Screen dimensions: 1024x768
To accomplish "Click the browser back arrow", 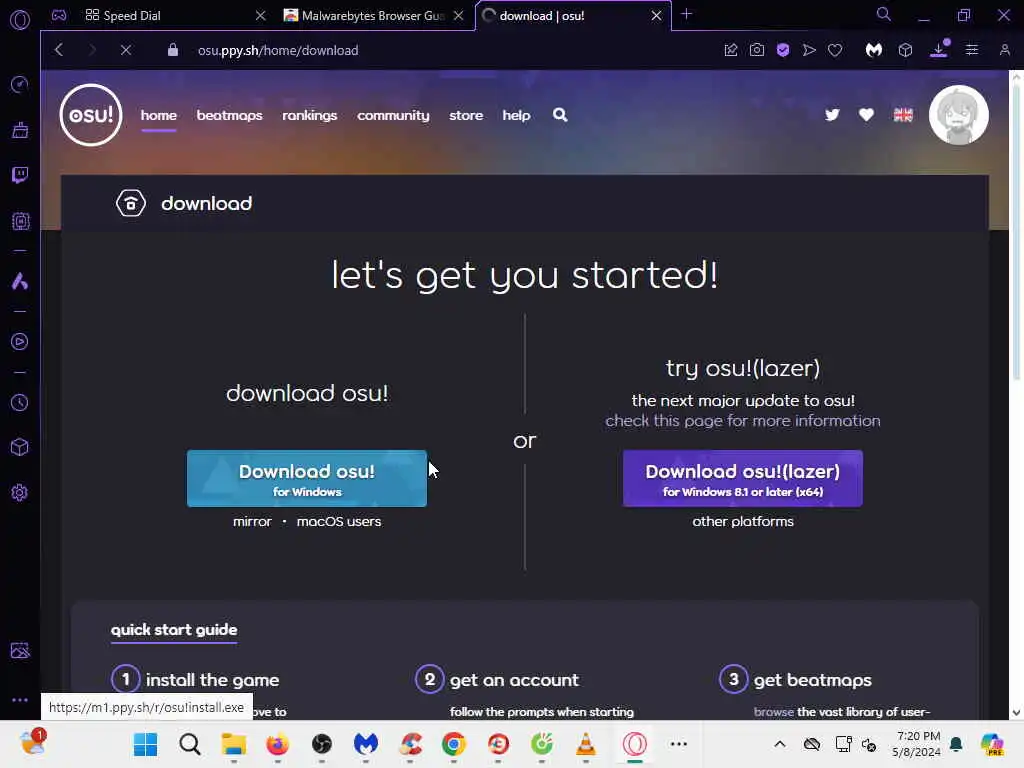I will coord(59,50).
